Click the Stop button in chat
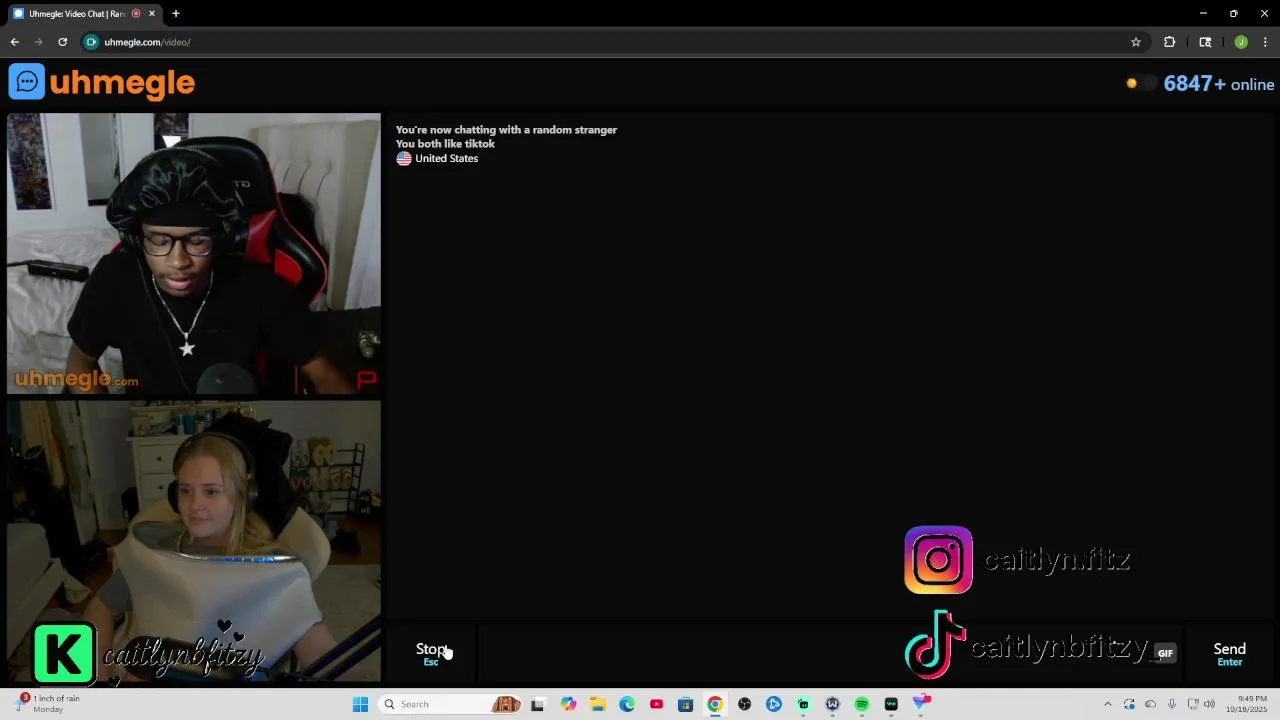The height and width of the screenshot is (720, 1280). coord(431,653)
